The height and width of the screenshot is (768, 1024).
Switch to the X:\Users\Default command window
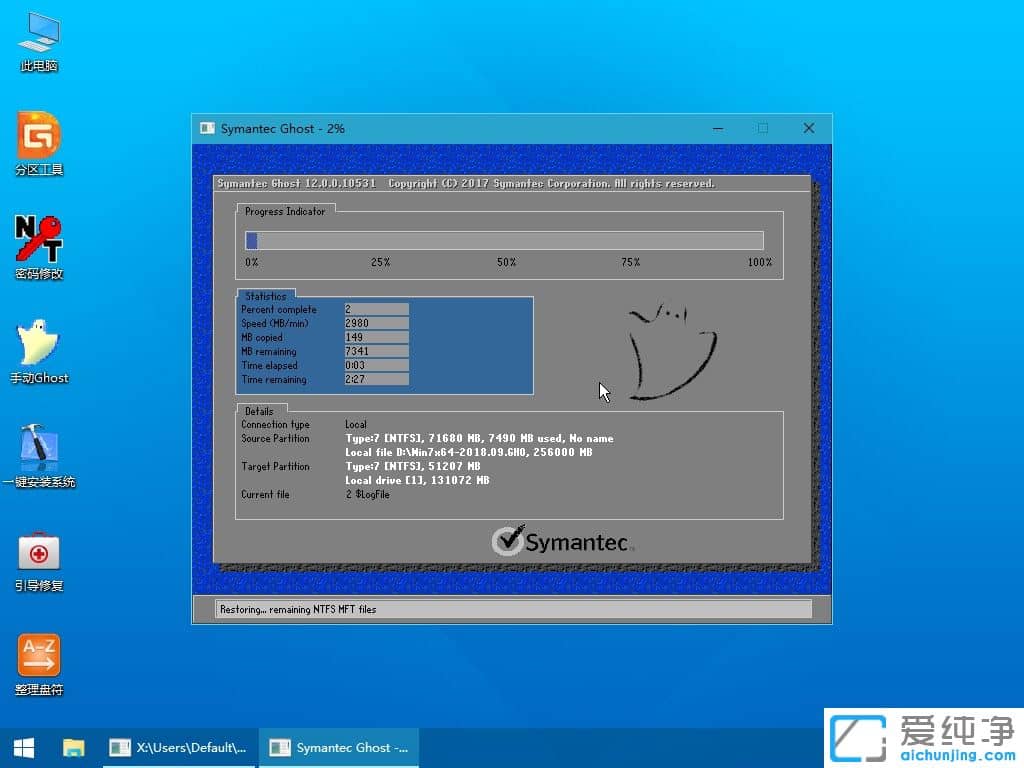pyautogui.click(x=178, y=747)
